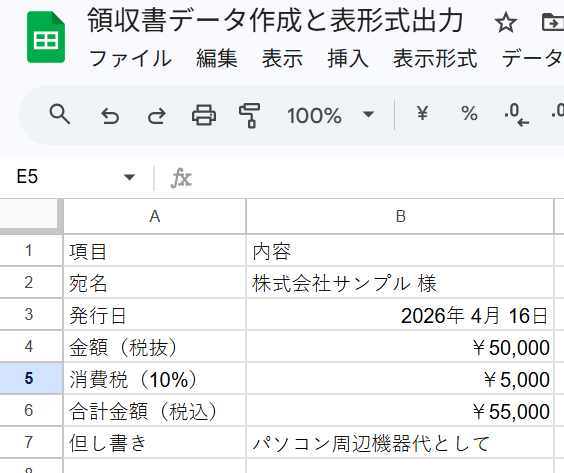This screenshot has height=473, width=564.
Task: Select cell containing 但し書き
Action: (155, 442)
